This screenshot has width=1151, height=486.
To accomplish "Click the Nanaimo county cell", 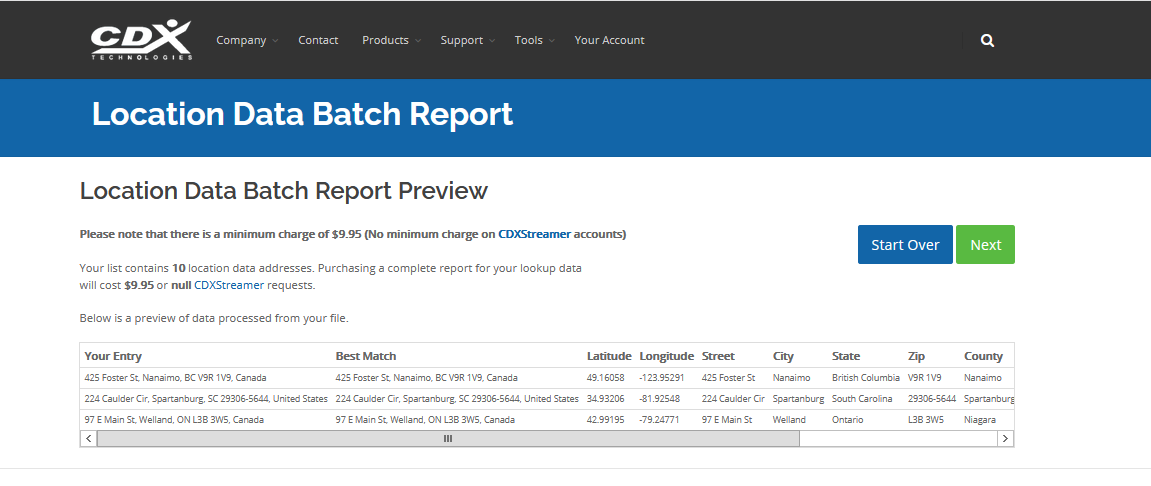I will (982, 378).
